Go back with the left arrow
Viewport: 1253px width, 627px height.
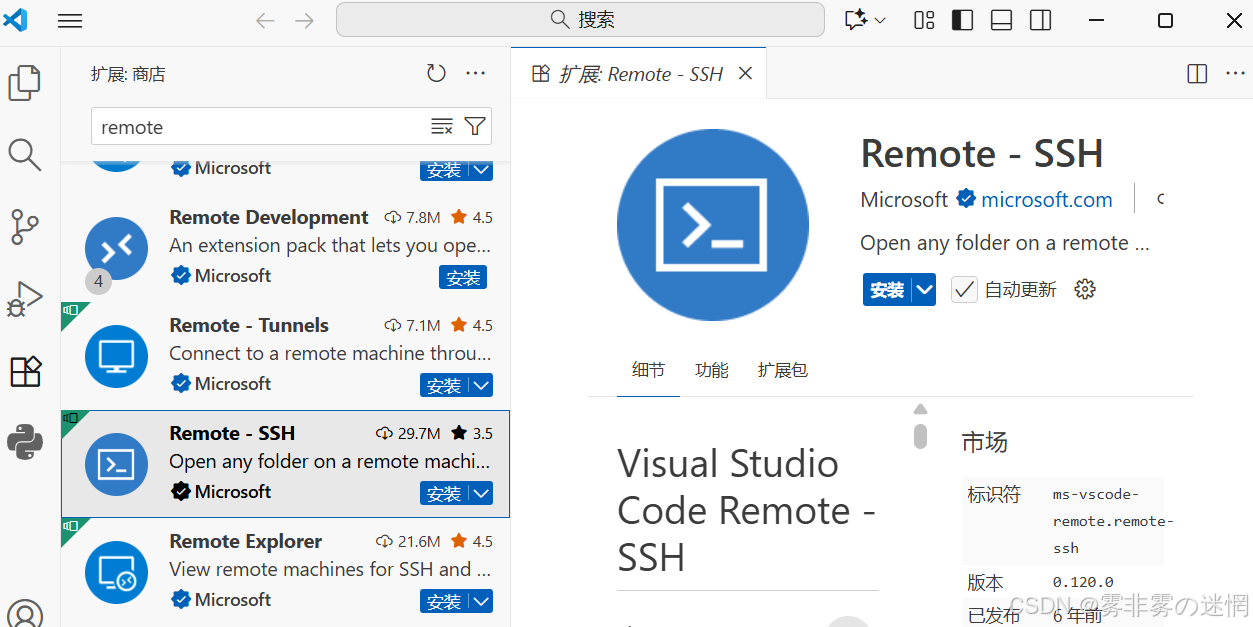pos(265,21)
